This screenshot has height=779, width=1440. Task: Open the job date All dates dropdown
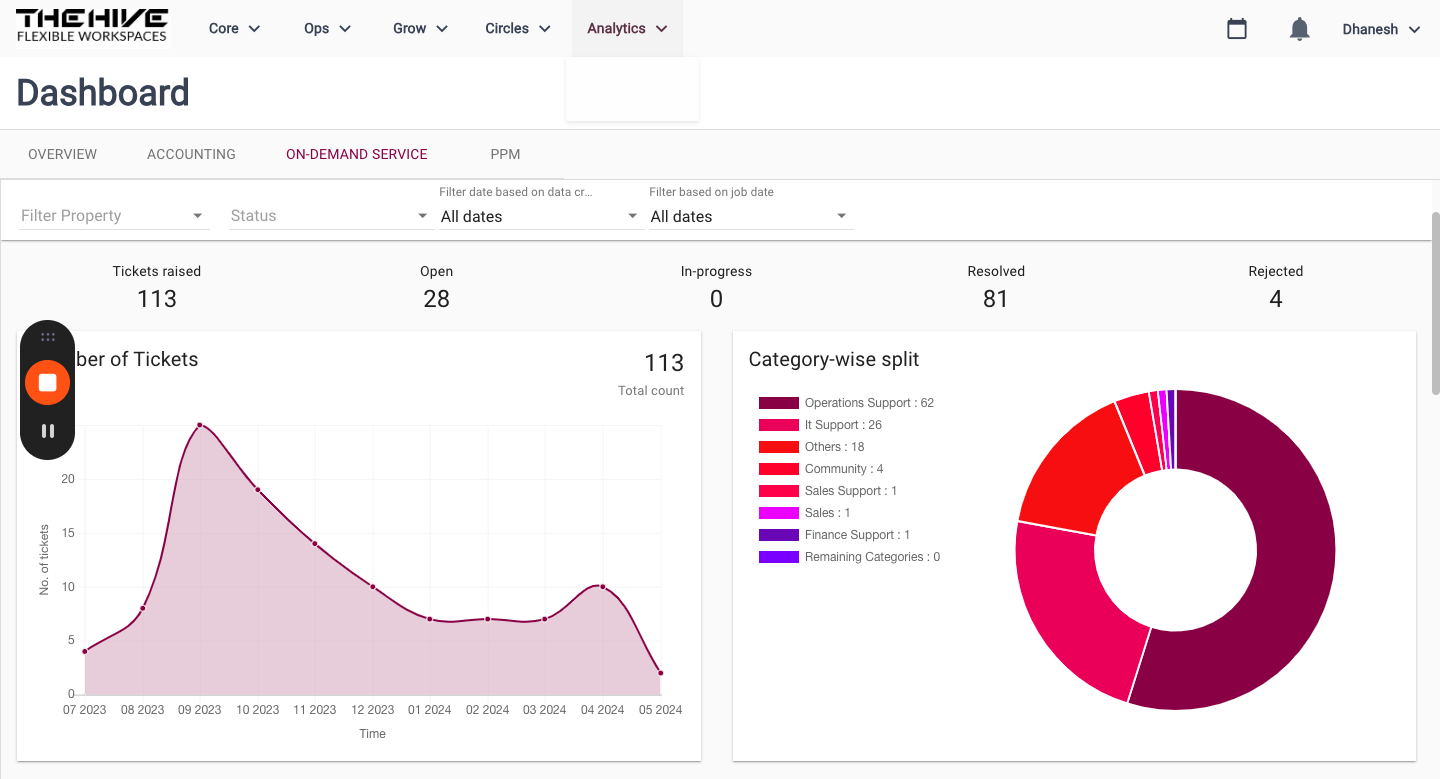[x=751, y=216]
